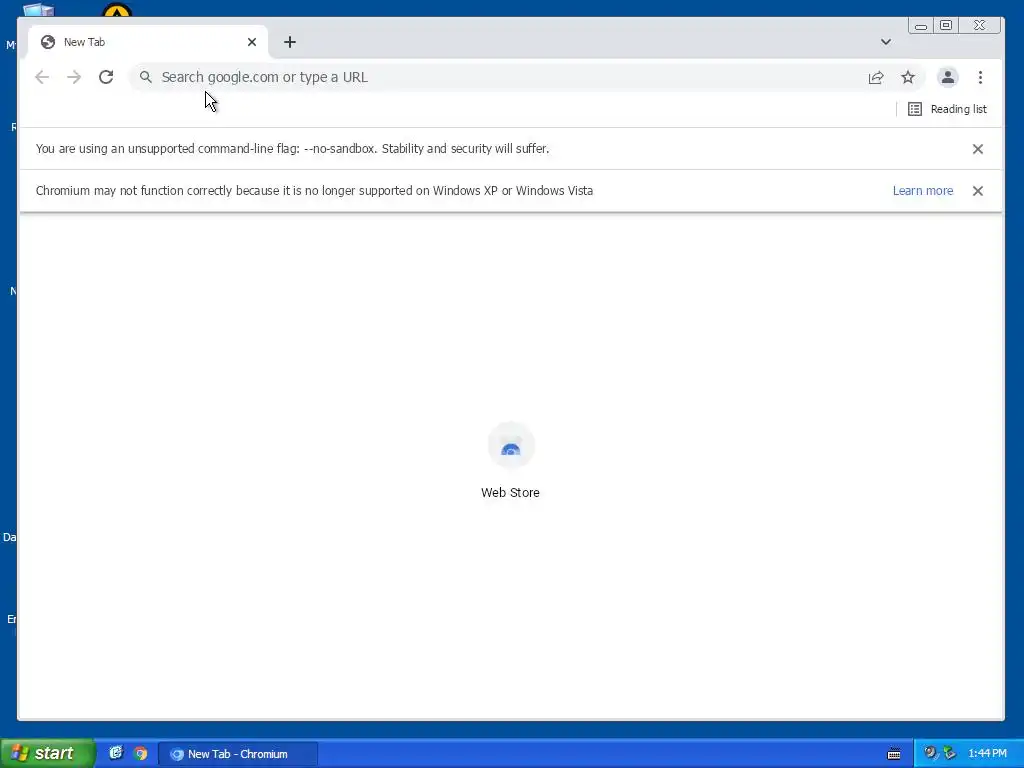Open the share this page icon
The width and height of the screenshot is (1024, 768).
876,77
